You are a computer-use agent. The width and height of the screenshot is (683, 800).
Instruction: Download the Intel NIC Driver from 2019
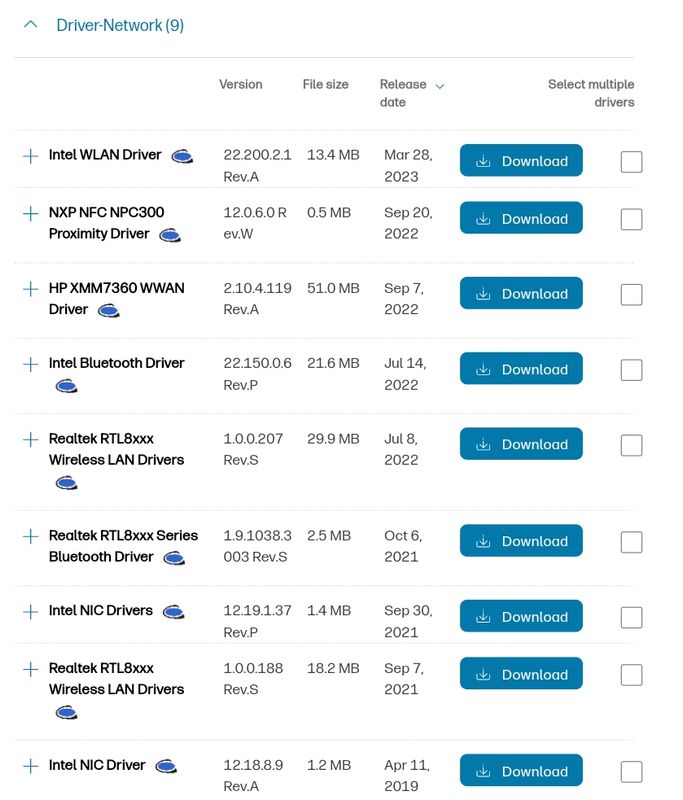(521, 770)
